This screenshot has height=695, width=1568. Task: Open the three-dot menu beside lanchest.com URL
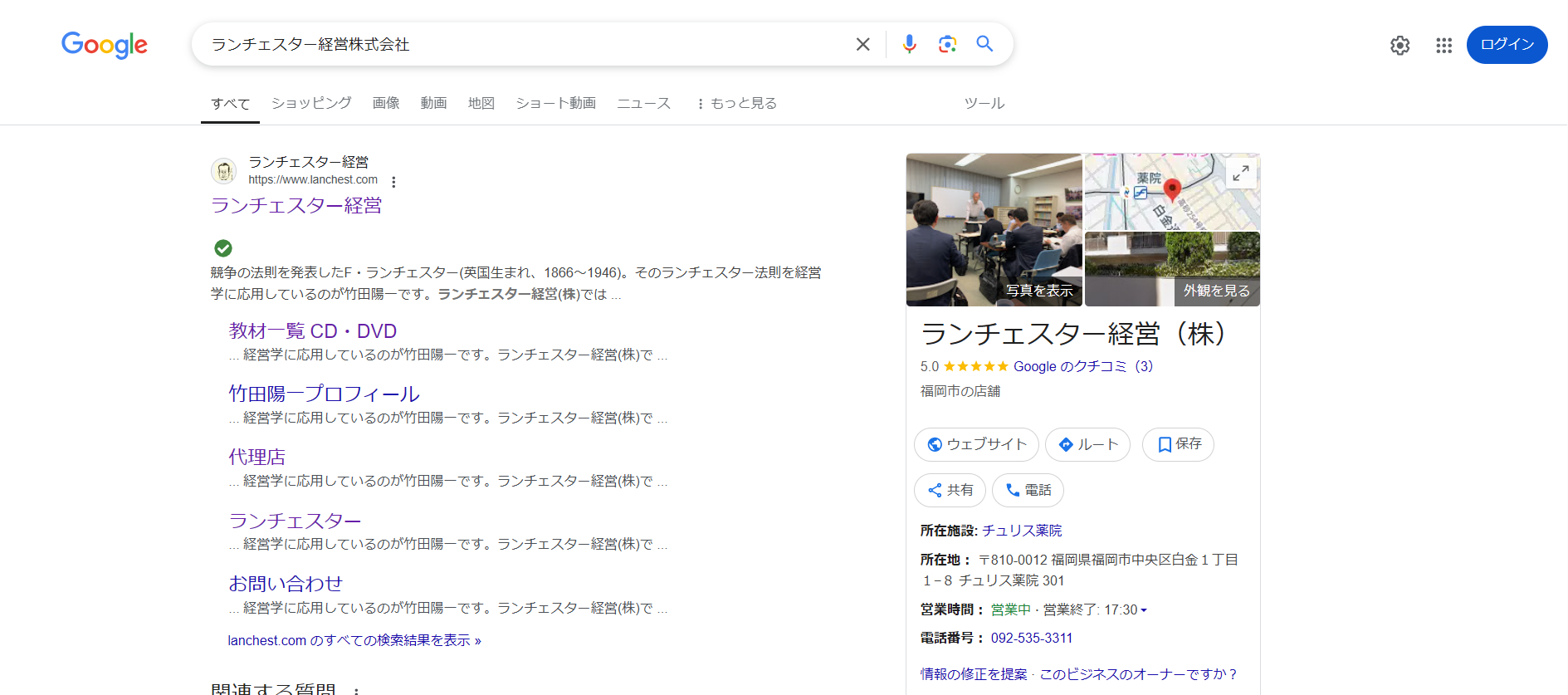(x=393, y=182)
